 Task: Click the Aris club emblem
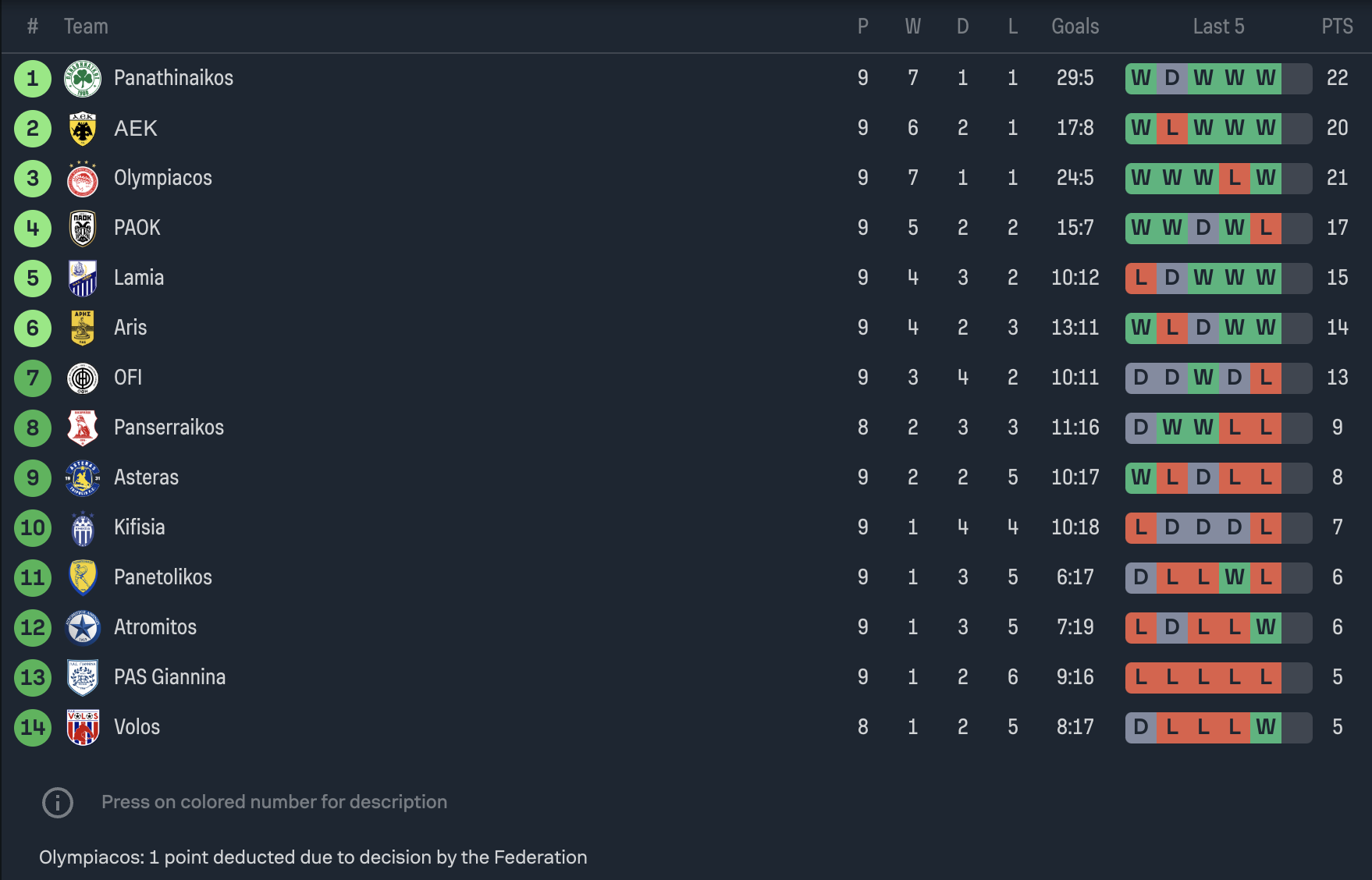tap(83, 328)
